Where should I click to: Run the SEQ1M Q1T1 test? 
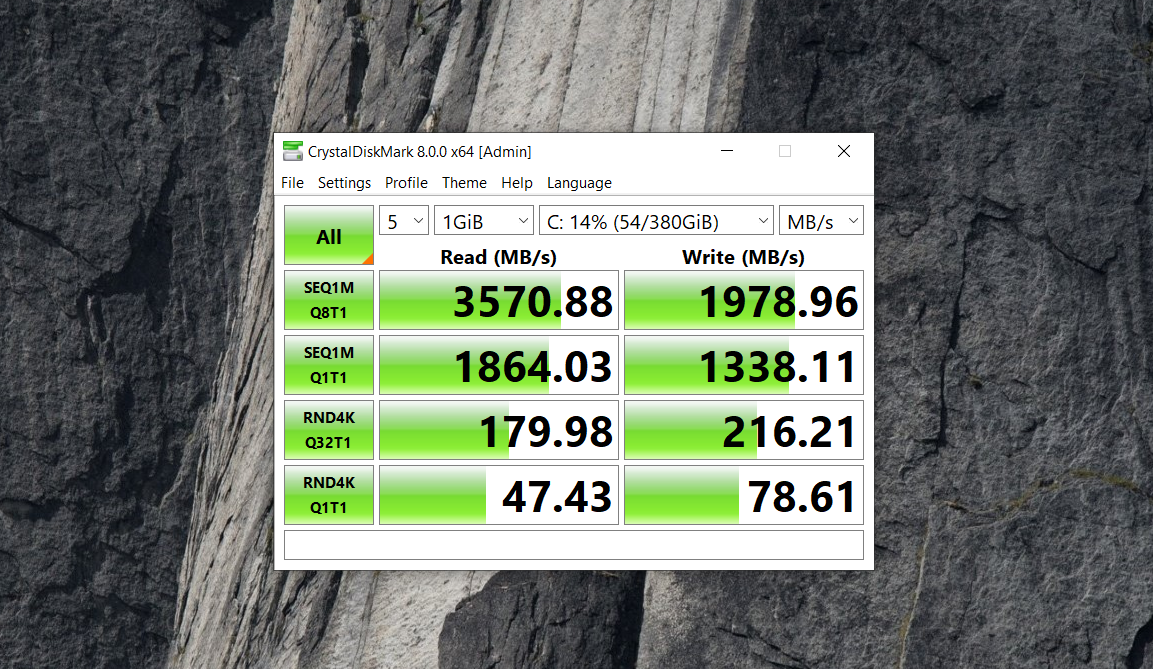tap(329, 365)
